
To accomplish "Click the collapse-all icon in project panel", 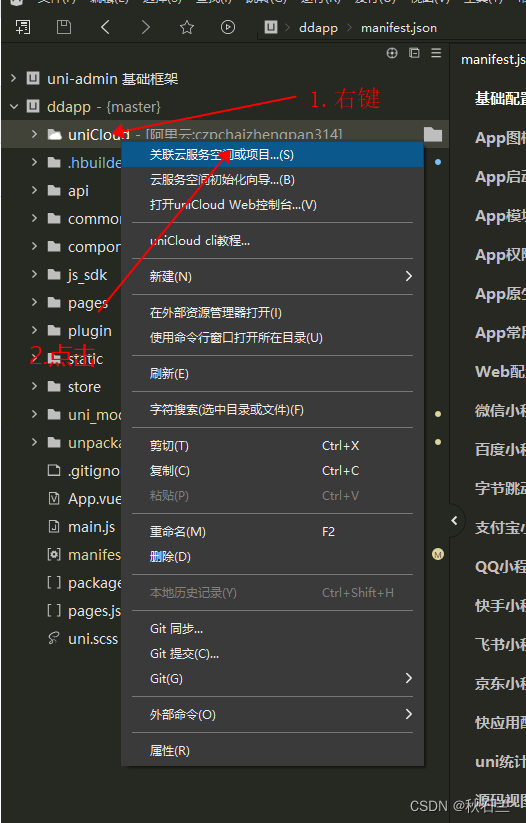I will pyautogui.click(x=414, y=53).
